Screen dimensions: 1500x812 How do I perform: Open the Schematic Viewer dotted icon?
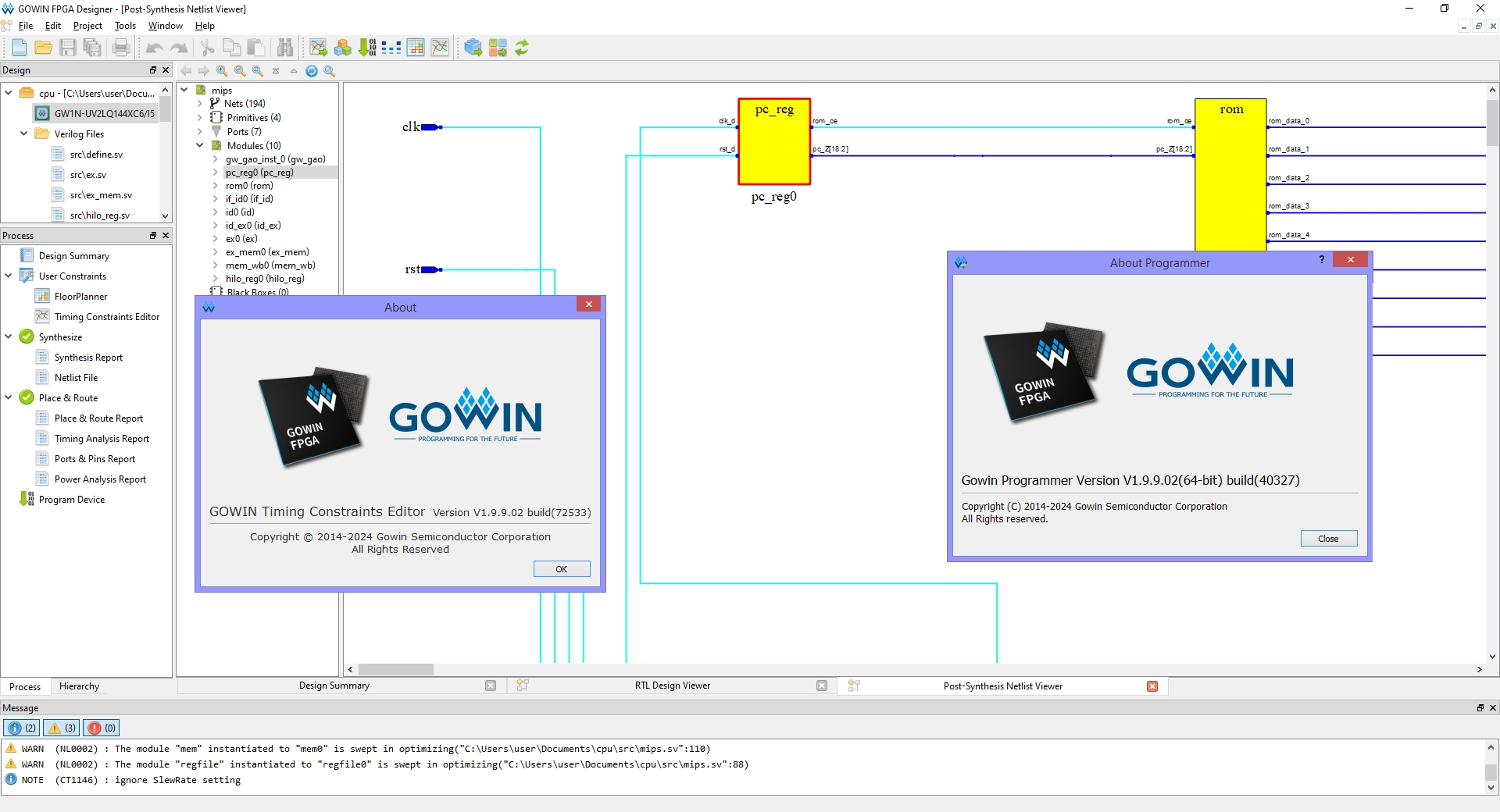[x=391, y=48]
